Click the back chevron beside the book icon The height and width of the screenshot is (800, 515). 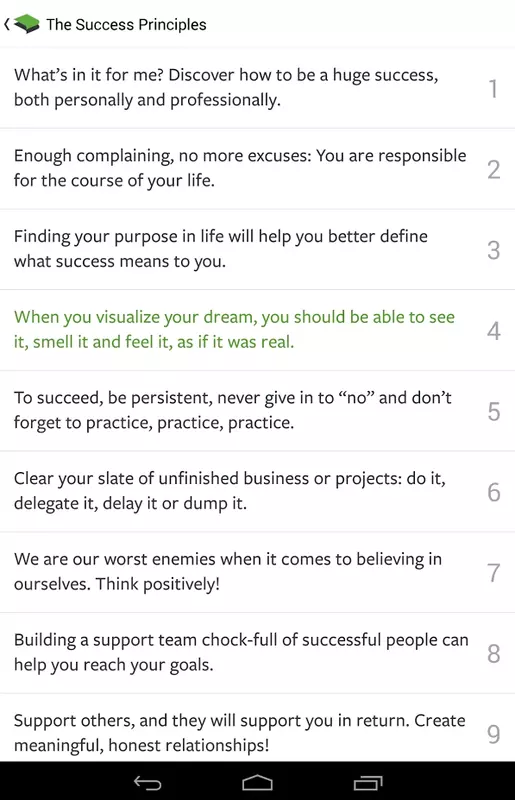pos(7,24)
